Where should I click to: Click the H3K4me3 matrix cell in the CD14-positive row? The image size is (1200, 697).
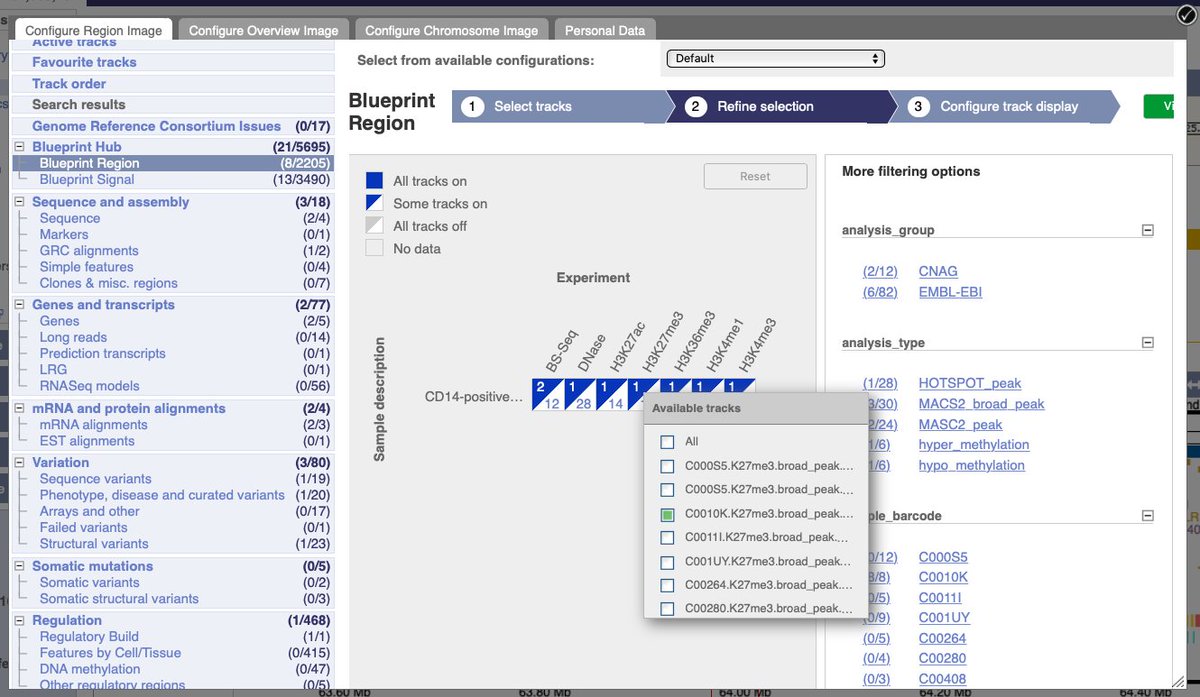point(738,386)
